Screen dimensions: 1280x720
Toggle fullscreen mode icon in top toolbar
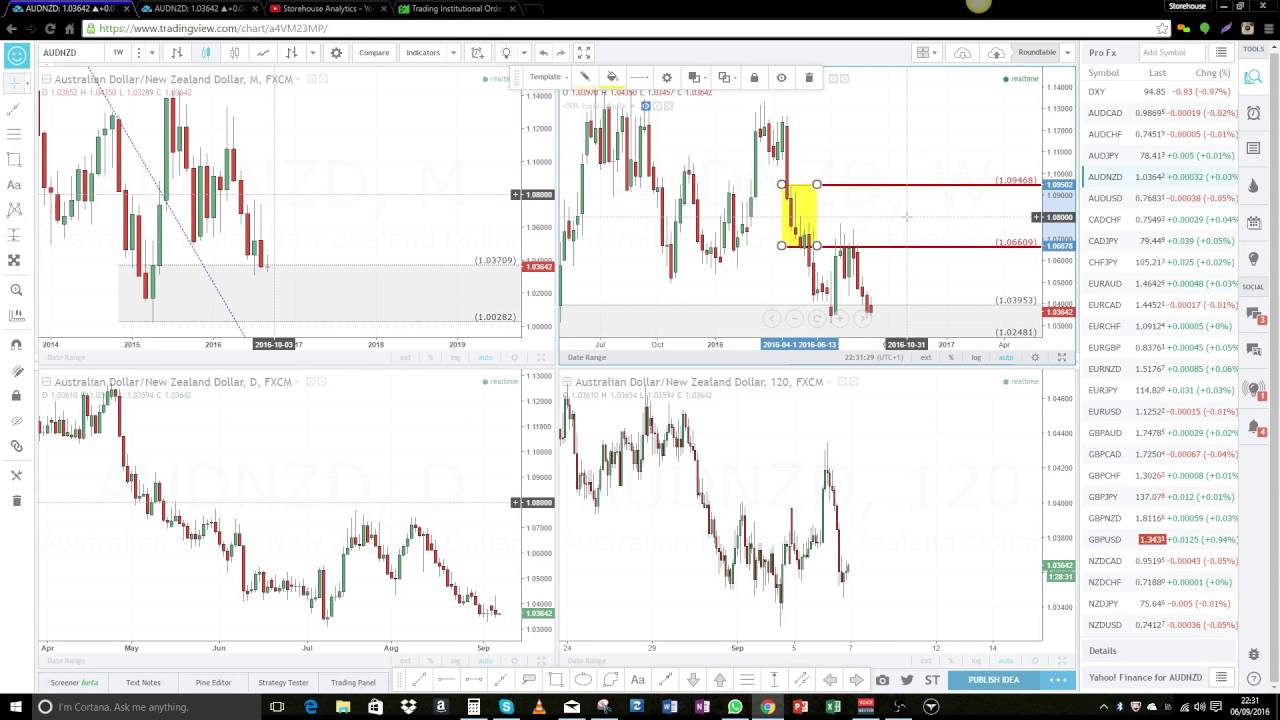584,52
